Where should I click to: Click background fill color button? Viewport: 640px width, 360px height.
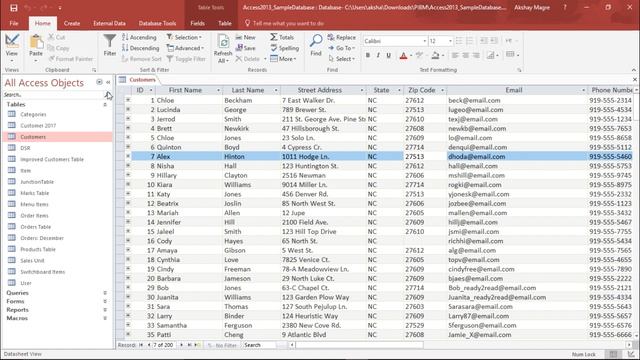click(x=436, y=55)
